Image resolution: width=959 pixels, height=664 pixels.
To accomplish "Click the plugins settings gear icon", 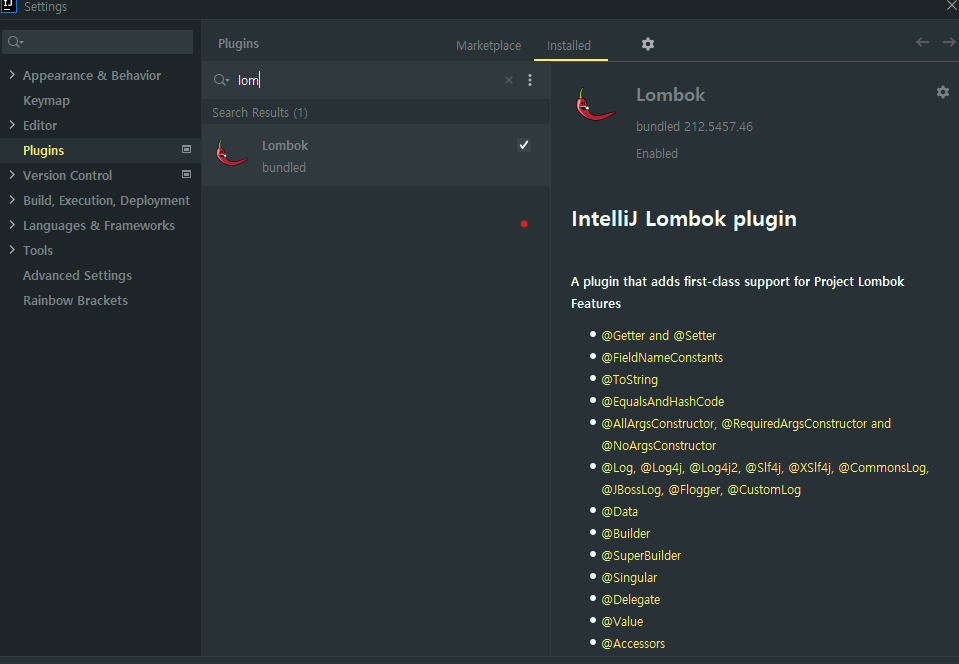I will pos(648,44).
